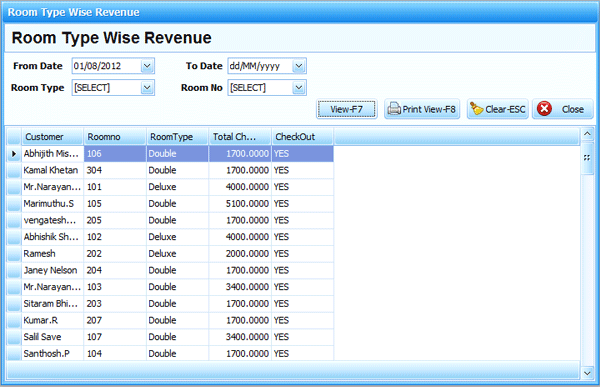
Task: Click the Clear-ESC button label
Action: (x=505, y=109)
